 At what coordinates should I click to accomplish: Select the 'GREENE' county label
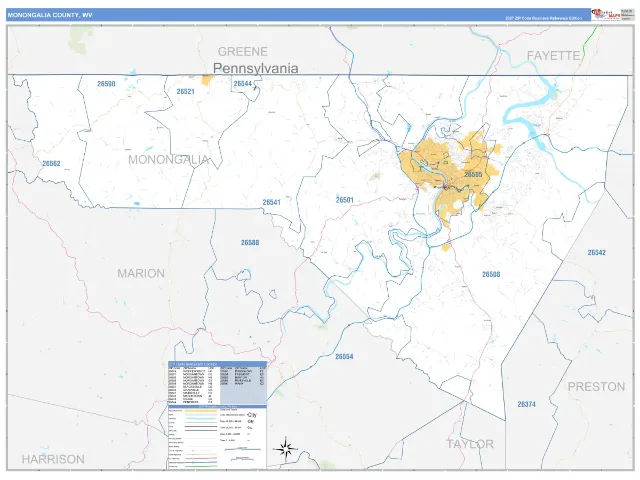pyautogui.click(x=243, y=52)
